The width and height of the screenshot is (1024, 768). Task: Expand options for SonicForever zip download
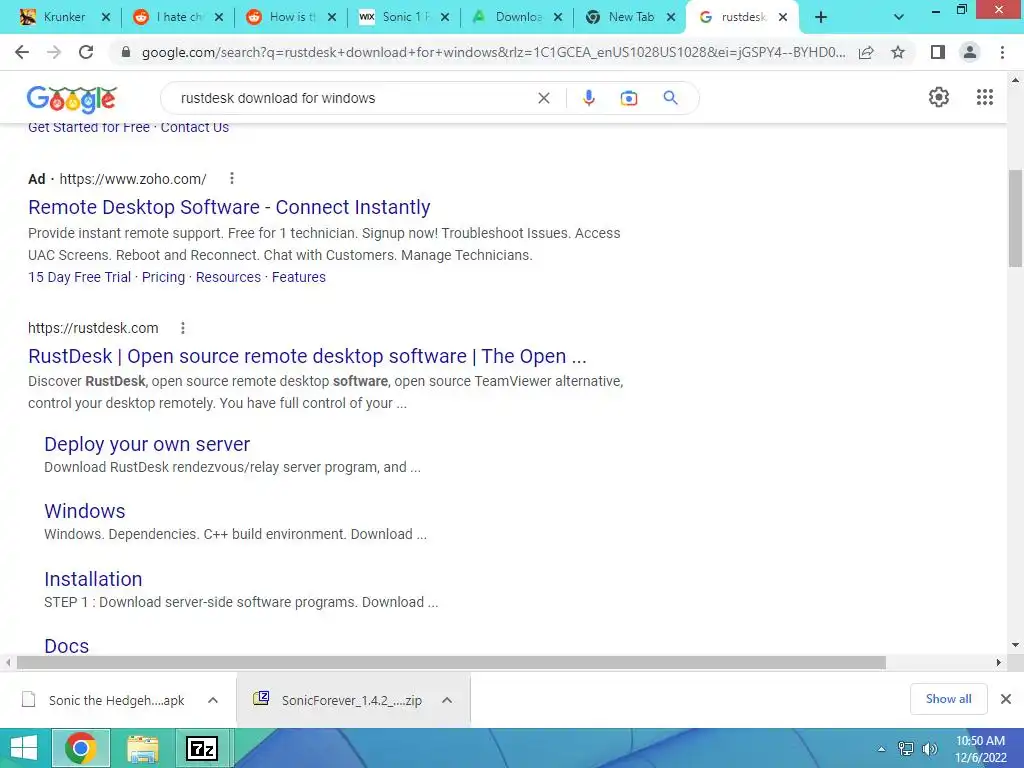(447, 700)
